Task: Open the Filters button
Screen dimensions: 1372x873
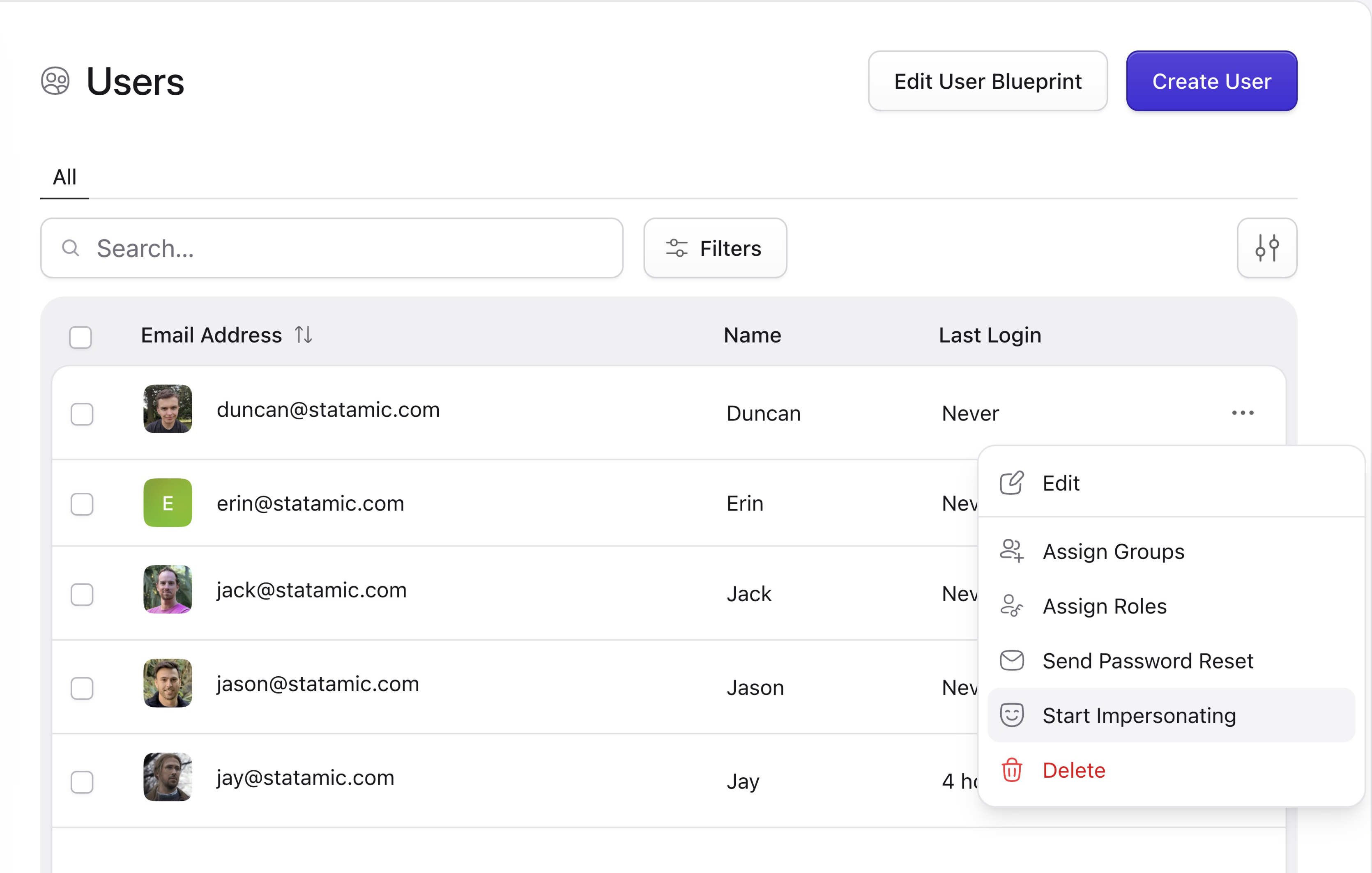Action: pos(715,248)
